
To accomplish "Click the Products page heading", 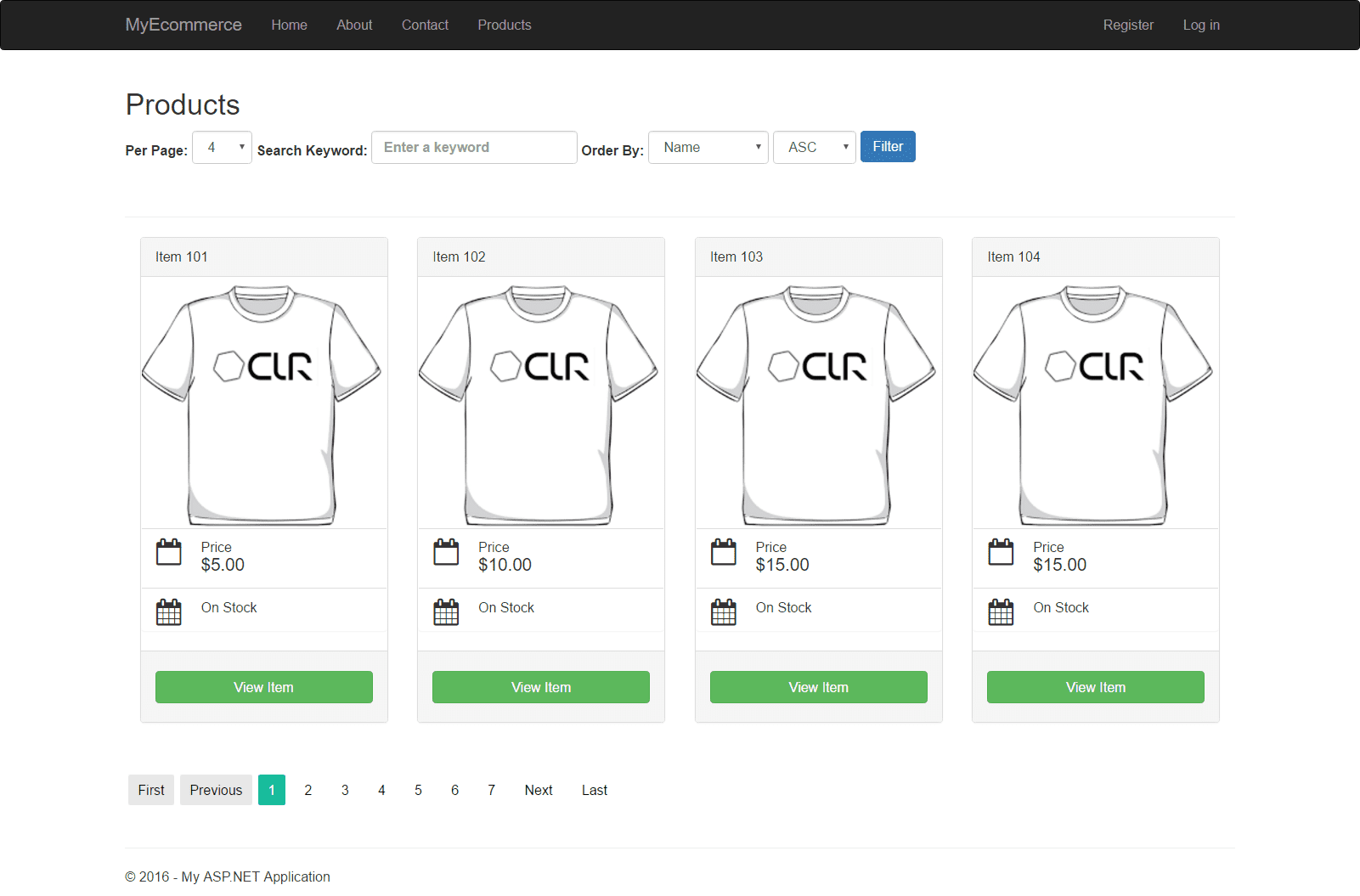I will click(183, 104).
